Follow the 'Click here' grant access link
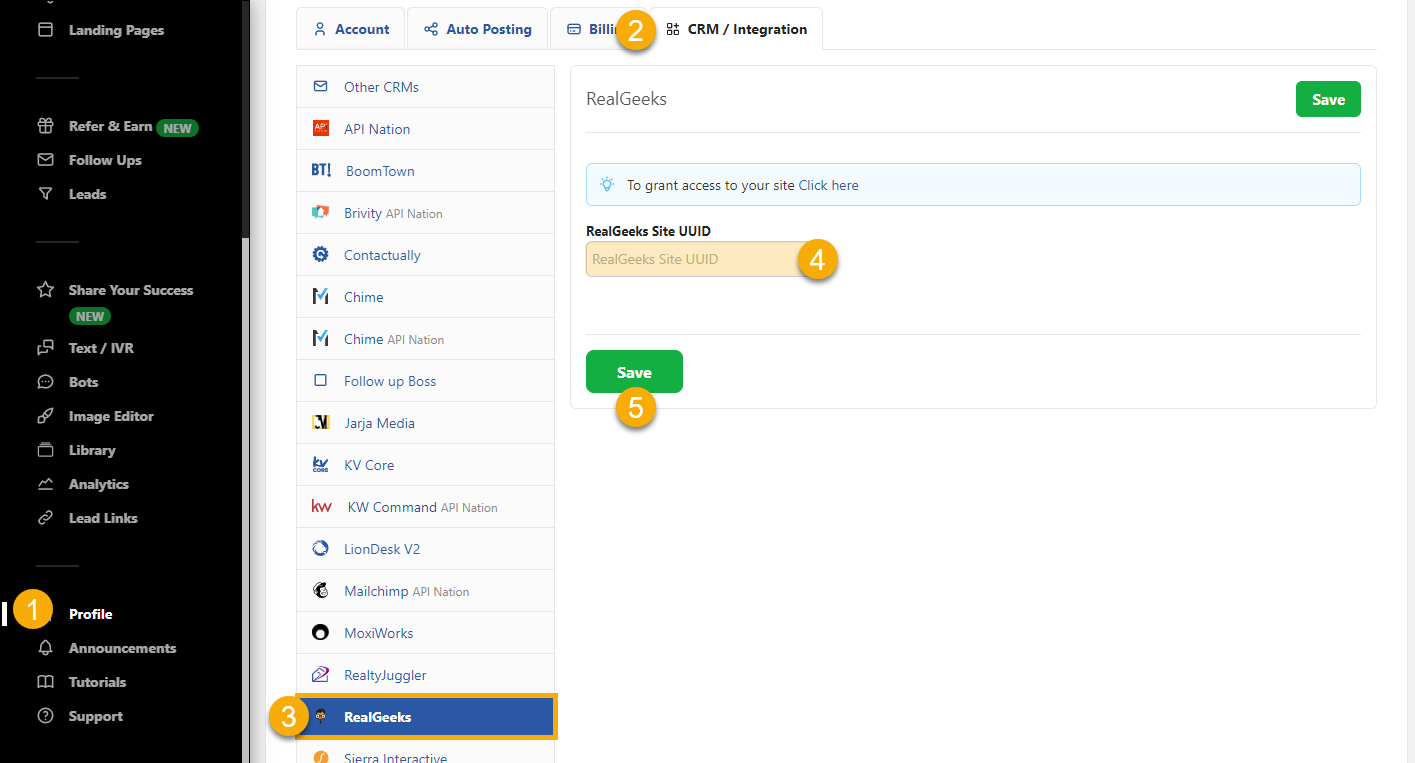Image resolution: width=1415 pixels, height=763 pixels. [828, 185]
